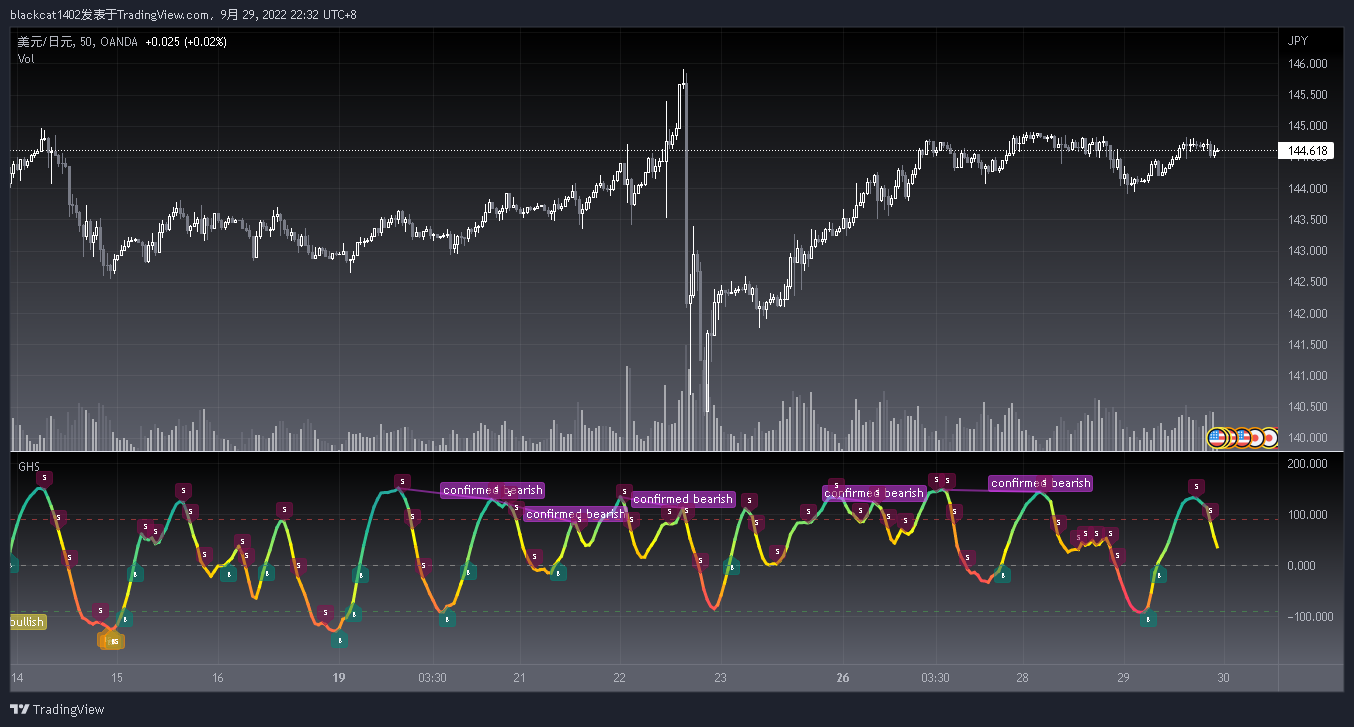Click 03:30 label between 19 and 21
This screenshot has height=727, width=1354.
pos(432,678)
